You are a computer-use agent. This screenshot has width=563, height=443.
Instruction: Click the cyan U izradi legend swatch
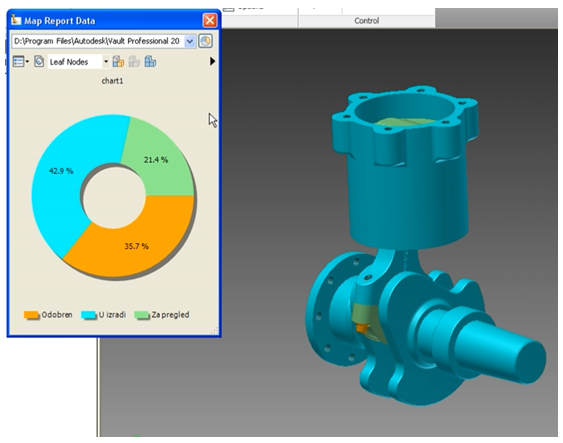point(89,315)
